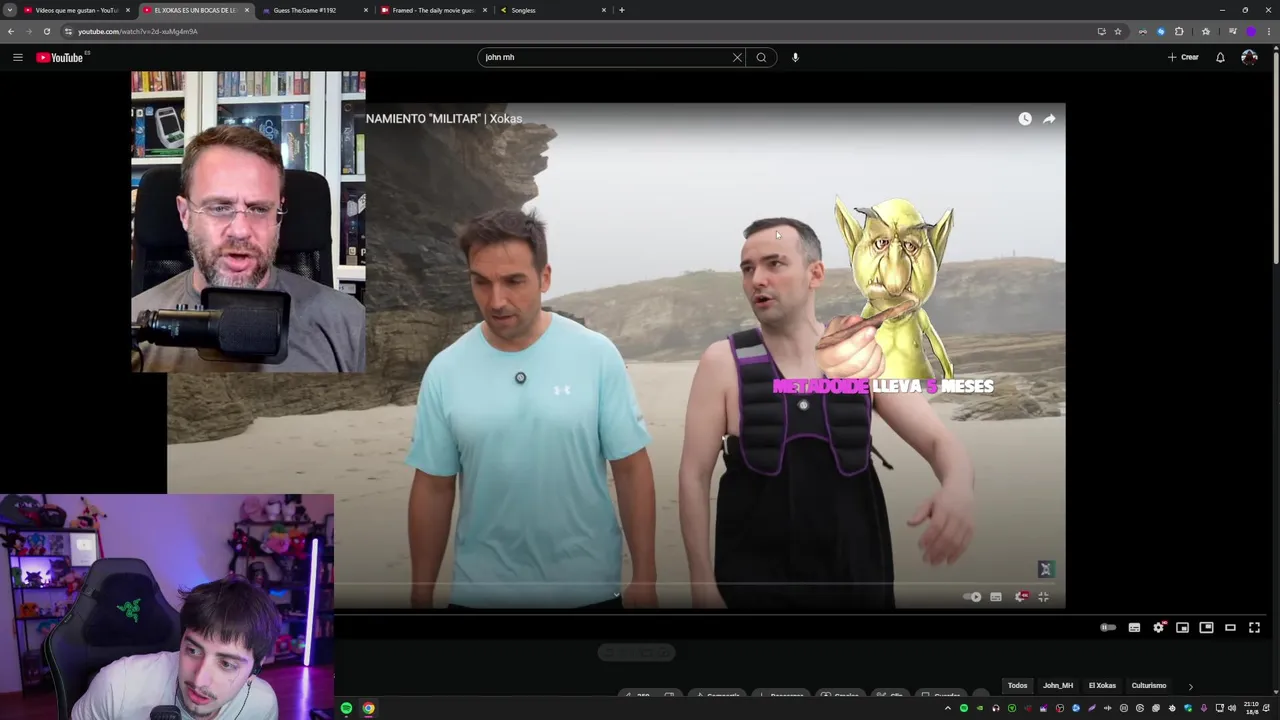1280x720 pixels.
Task: Click Watch later clock in embedded video
Action: (x=1025, y=119)
